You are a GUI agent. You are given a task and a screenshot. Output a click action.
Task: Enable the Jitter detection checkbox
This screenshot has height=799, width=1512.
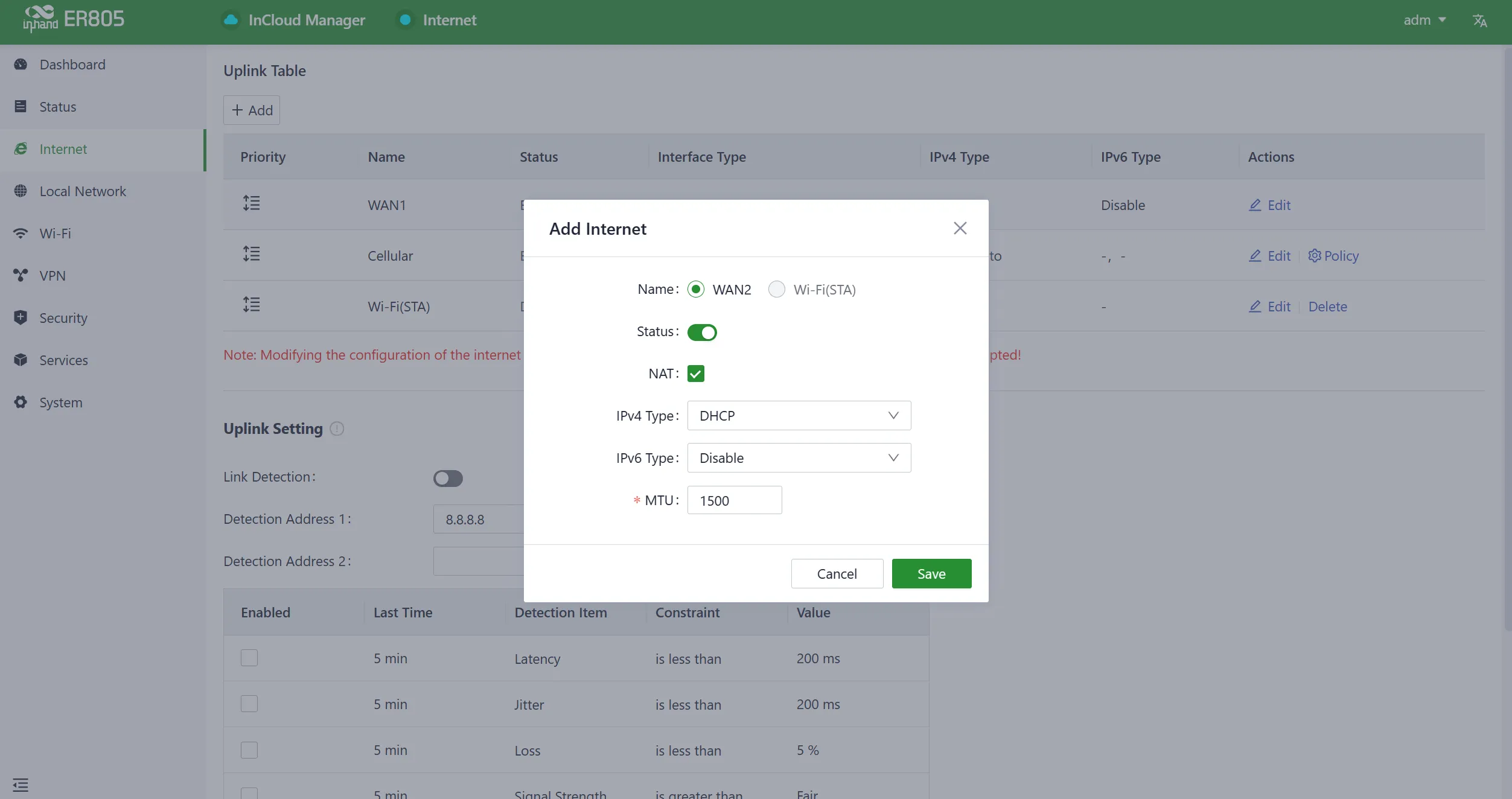click(249, 704)
